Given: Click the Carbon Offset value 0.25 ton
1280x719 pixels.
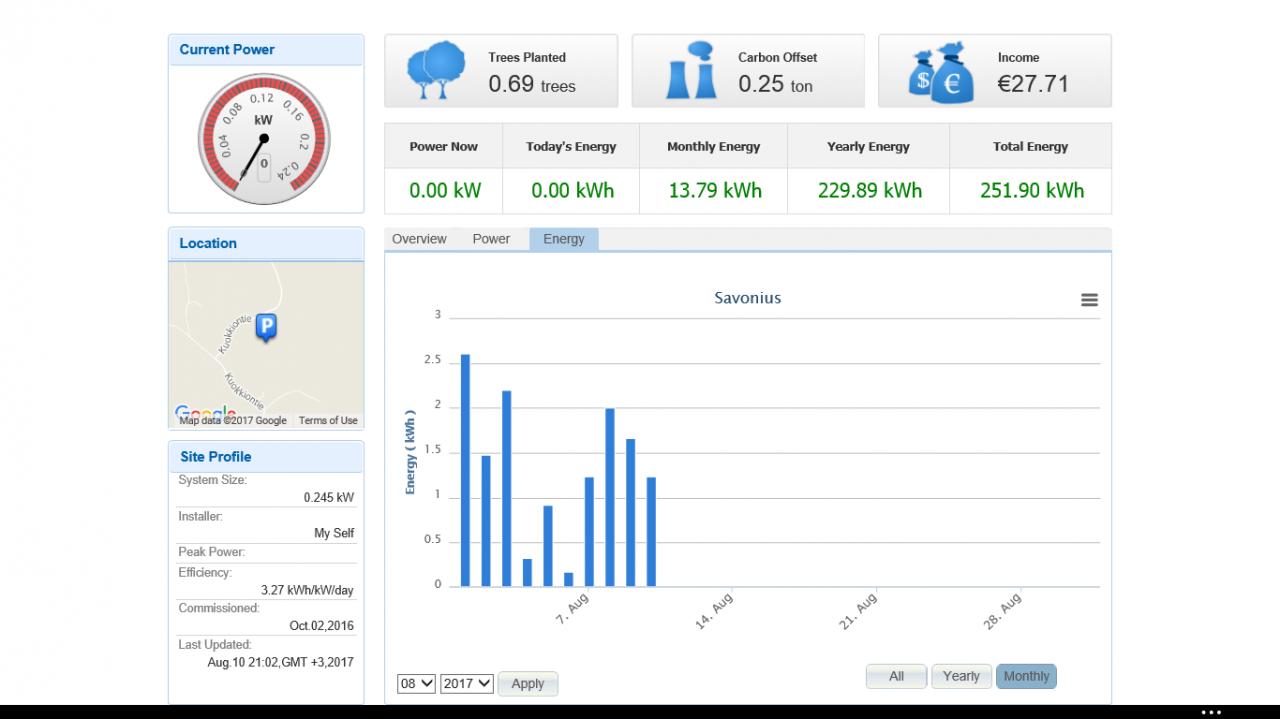Looking at the screenshot, I should [x=776, y=84].
